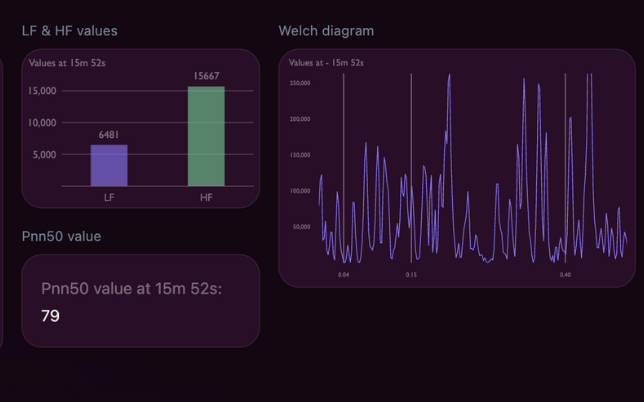This screenshot has width=644, height=402.
Task: Click 'Pnn50 value at 15m 52s:' text
Action: 132,289
